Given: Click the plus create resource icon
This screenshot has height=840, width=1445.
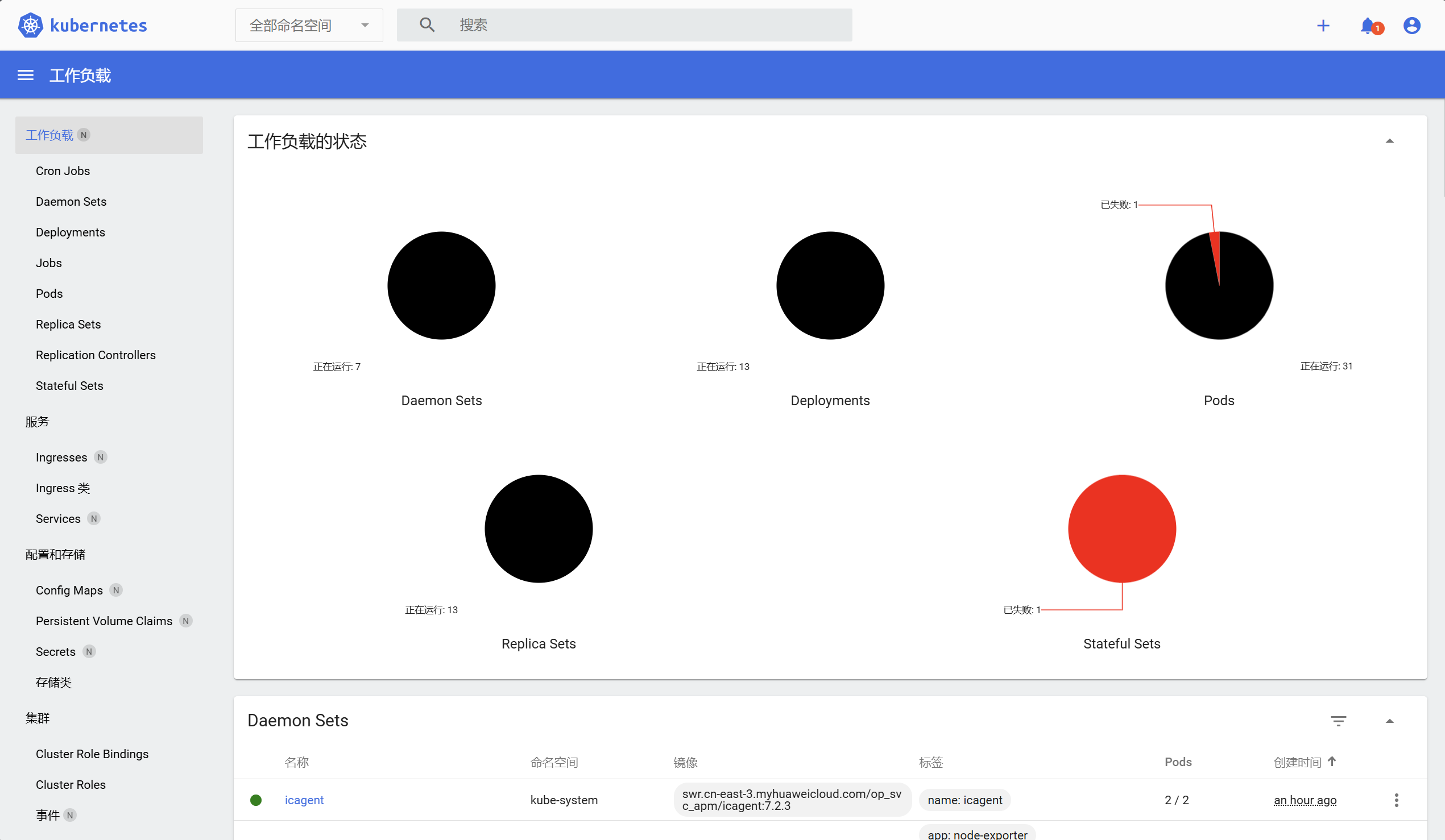Looking at the screenshot, I should click(1323, 25).
